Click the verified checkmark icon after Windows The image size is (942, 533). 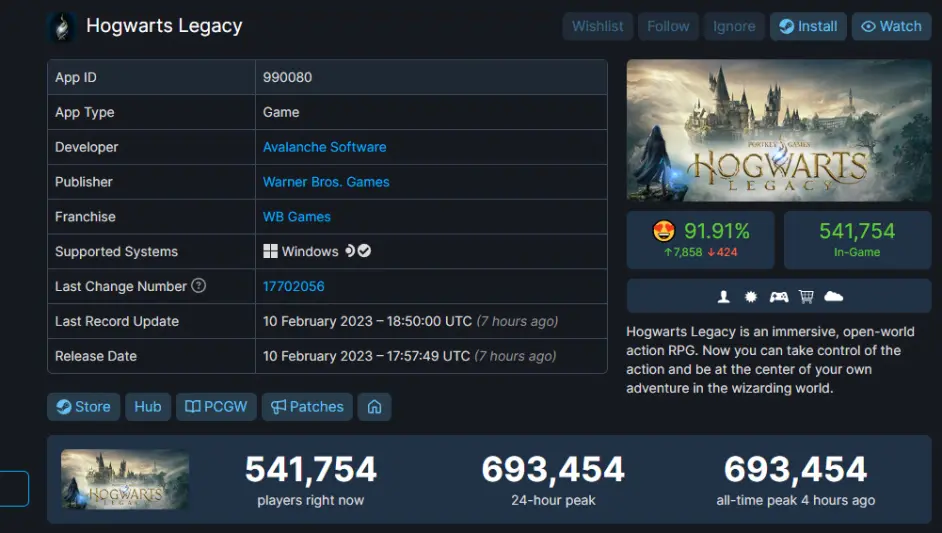click(364, 251)
